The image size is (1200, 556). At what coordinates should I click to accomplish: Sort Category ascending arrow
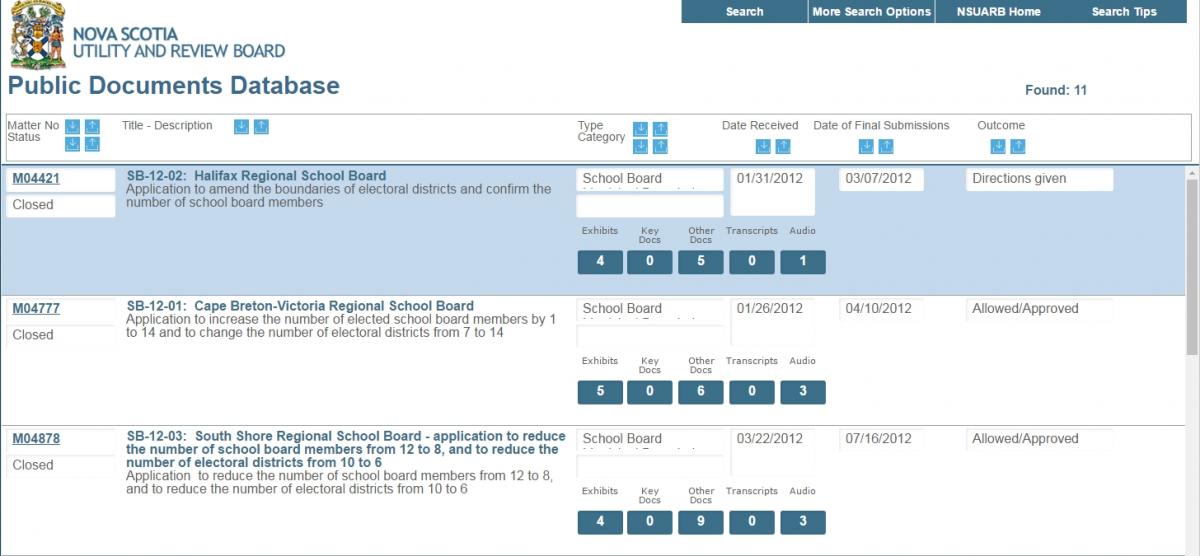660,147
